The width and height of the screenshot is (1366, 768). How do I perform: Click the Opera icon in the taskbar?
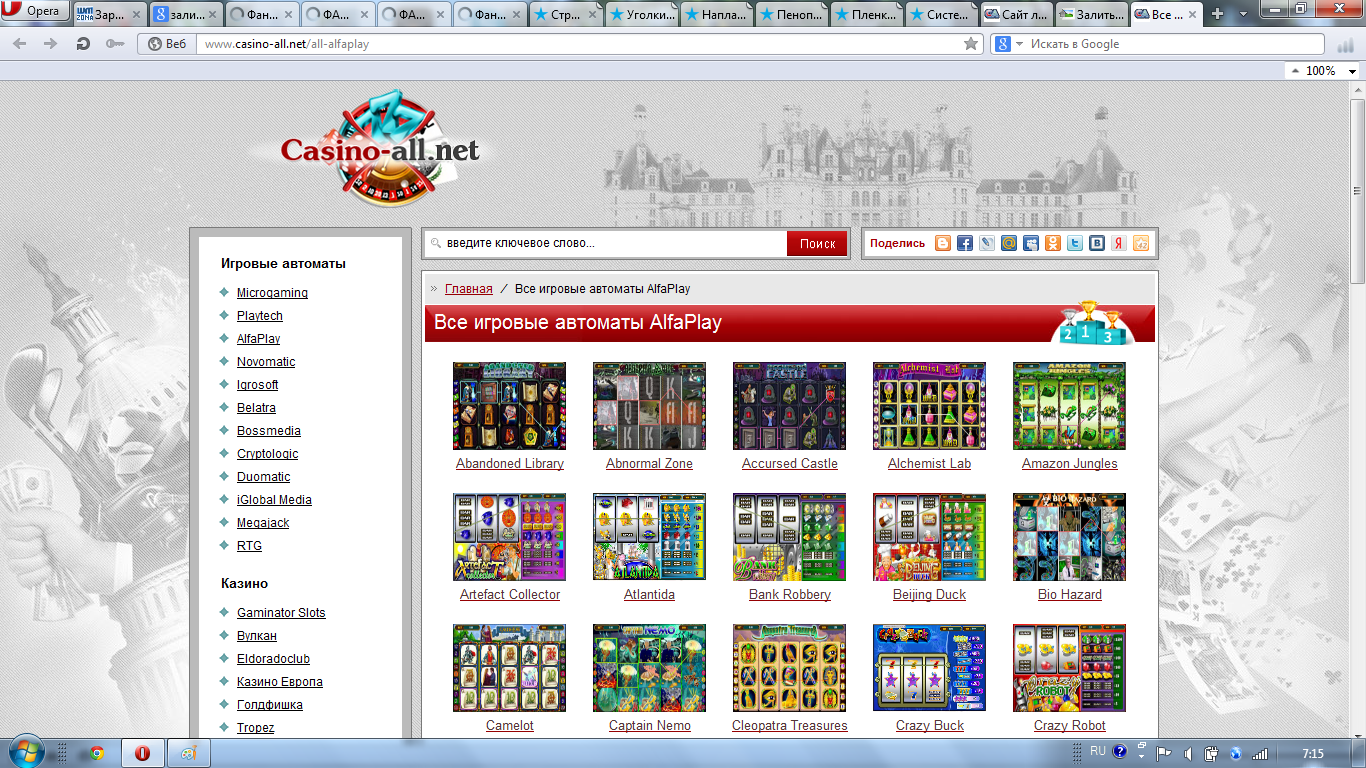pos(143,753)
